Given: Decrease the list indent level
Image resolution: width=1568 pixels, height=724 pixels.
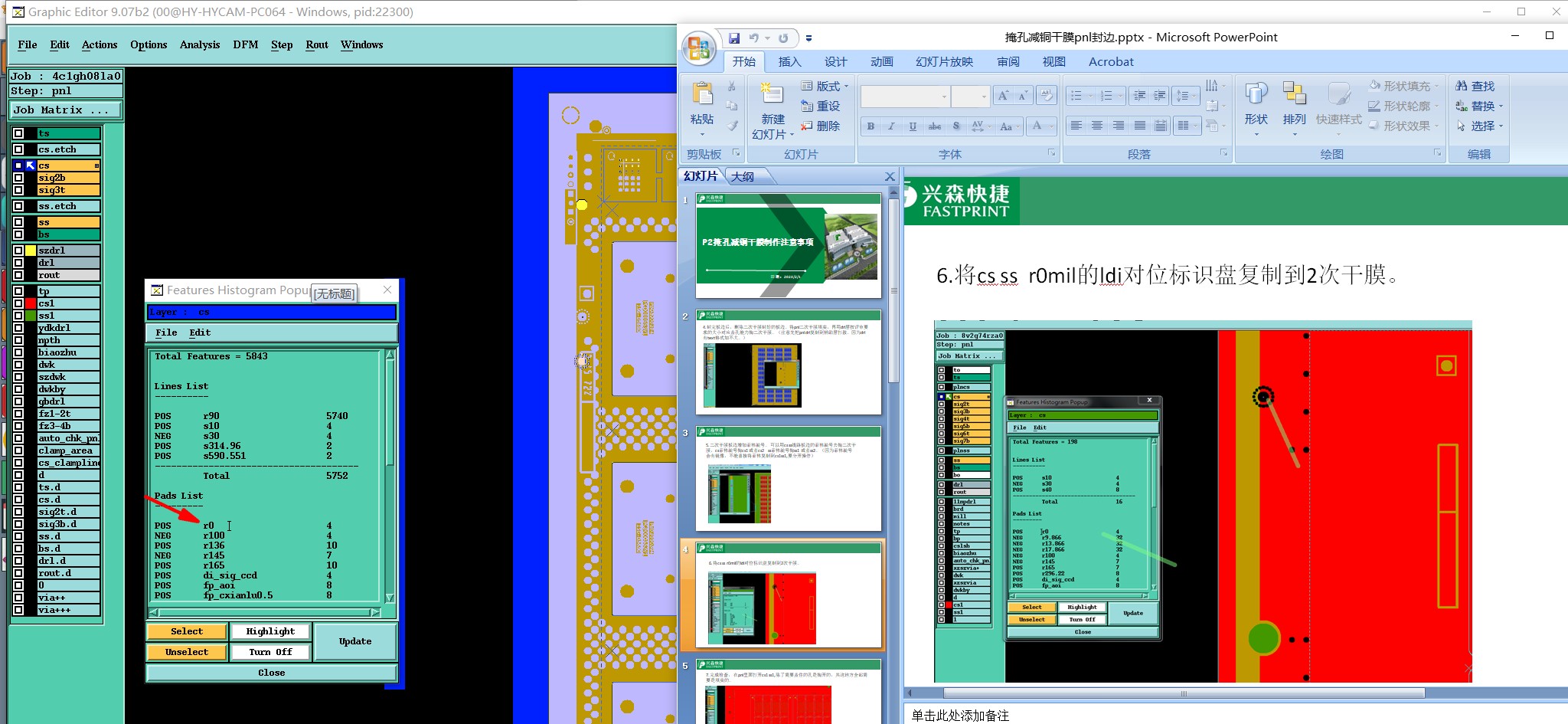Looking at the screenshot, I should click(x=1139, y=96).
